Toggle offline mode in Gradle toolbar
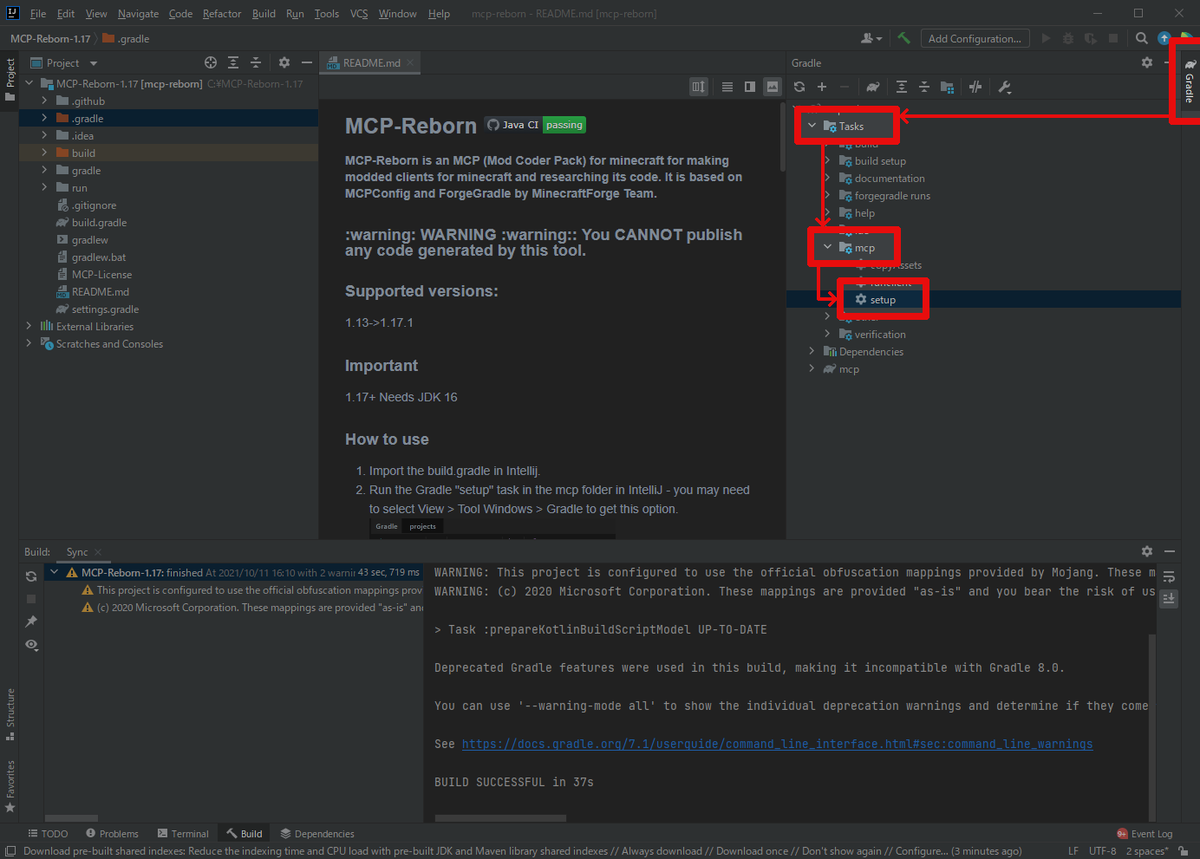 tap(975, 87)
